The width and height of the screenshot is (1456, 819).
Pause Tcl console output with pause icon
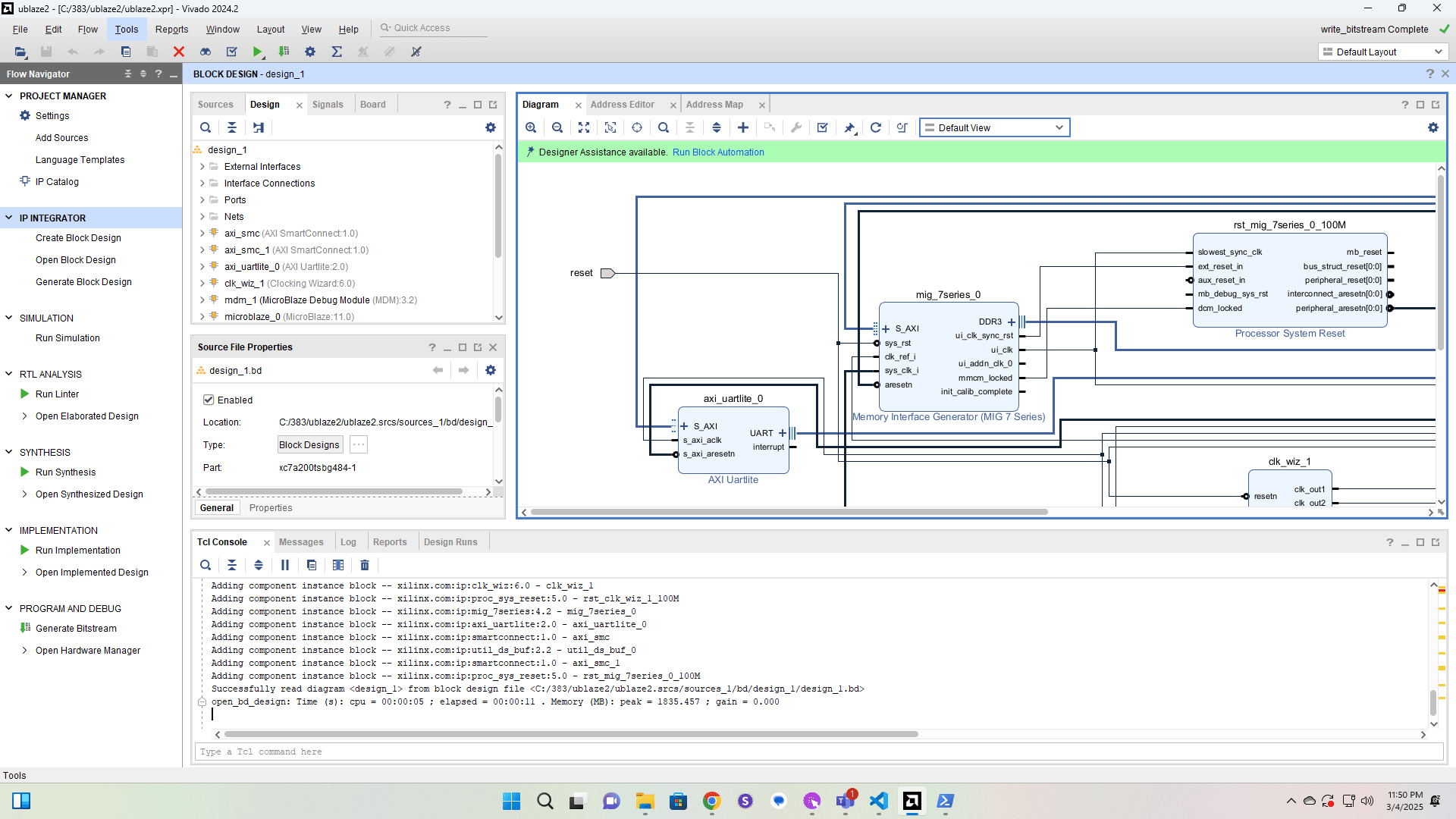[285, 565]
